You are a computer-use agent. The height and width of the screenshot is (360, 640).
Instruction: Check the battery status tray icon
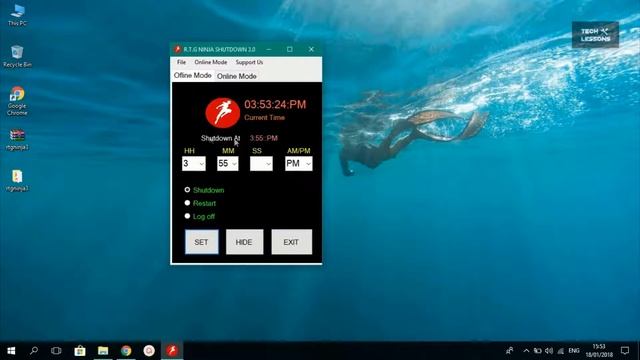point(538,351)
